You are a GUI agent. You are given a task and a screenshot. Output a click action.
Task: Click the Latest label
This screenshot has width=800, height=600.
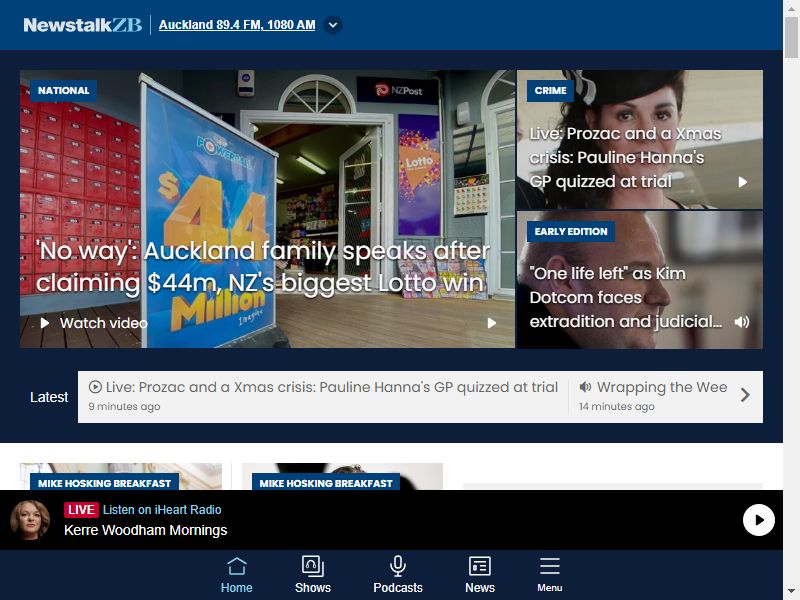pos(48,397)
